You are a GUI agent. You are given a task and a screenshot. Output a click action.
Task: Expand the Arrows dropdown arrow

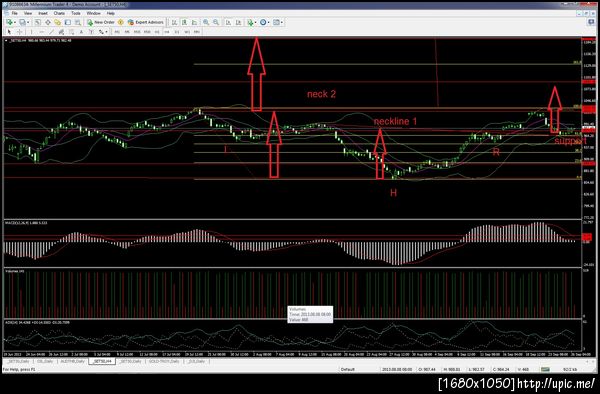[106, 32]
